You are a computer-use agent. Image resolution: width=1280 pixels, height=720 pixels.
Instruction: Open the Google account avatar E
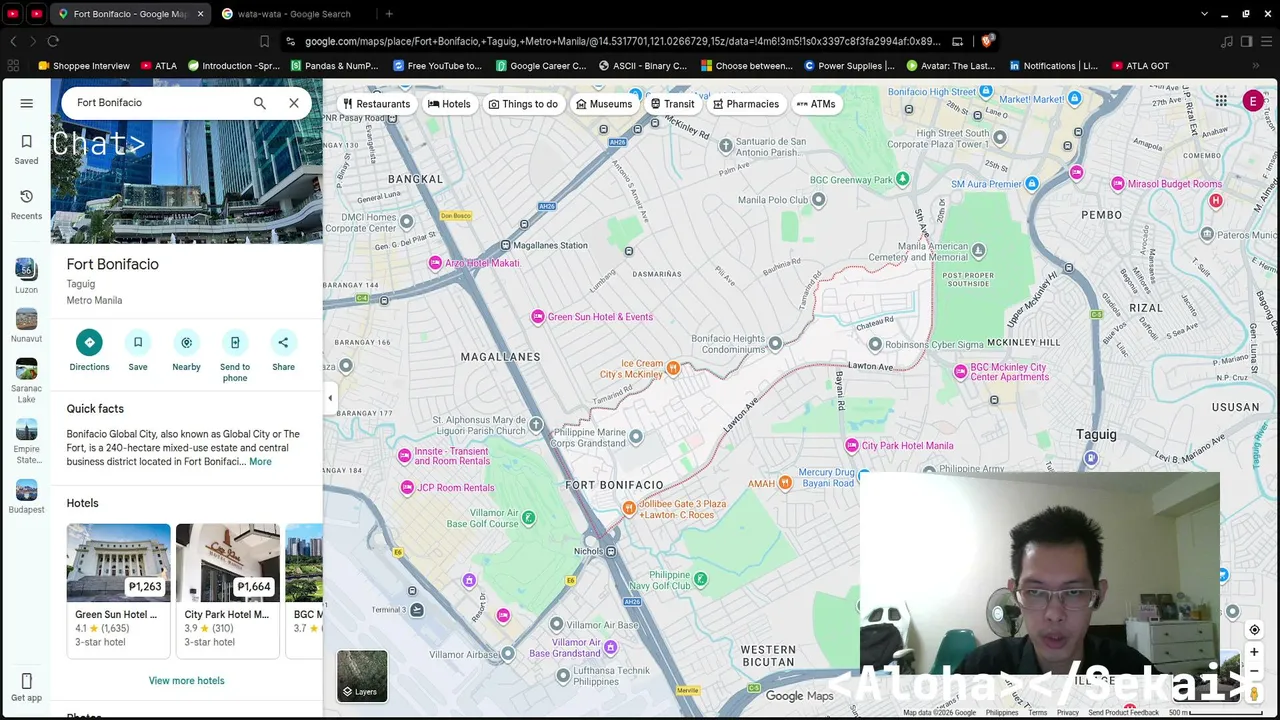[1253, 101]
